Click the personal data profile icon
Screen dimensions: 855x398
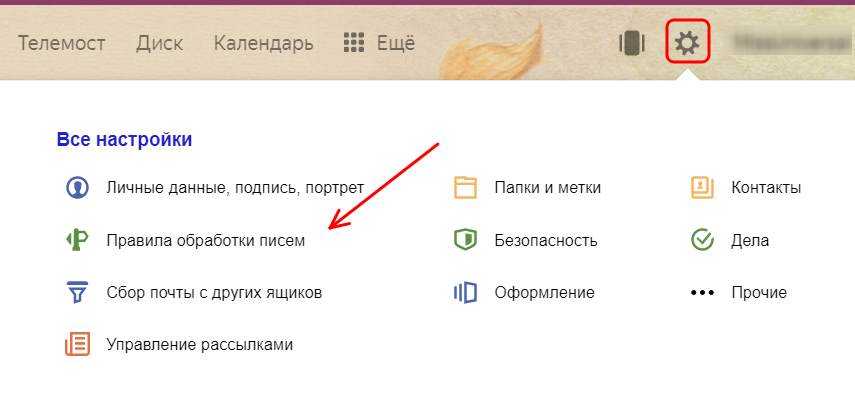[77, 188]
